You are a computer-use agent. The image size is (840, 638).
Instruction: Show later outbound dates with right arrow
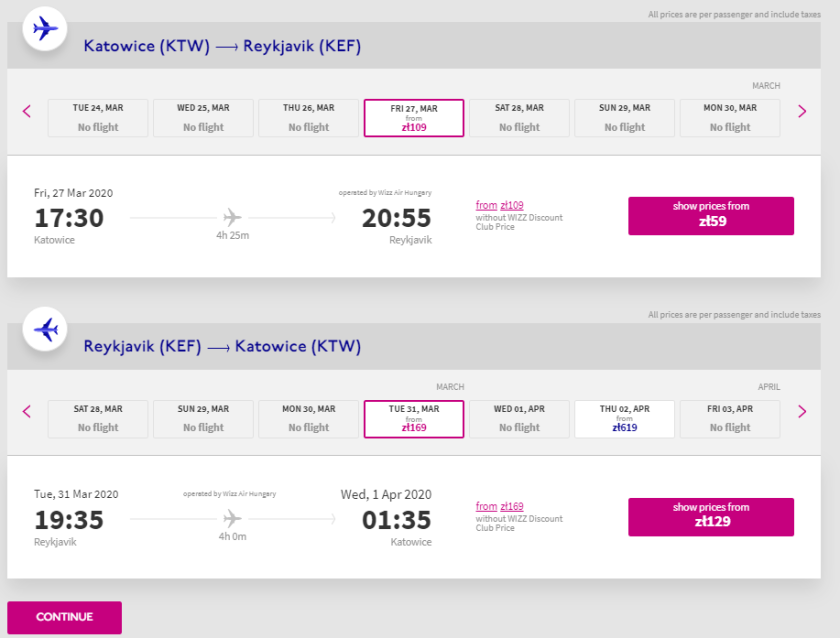click(801, 111)
